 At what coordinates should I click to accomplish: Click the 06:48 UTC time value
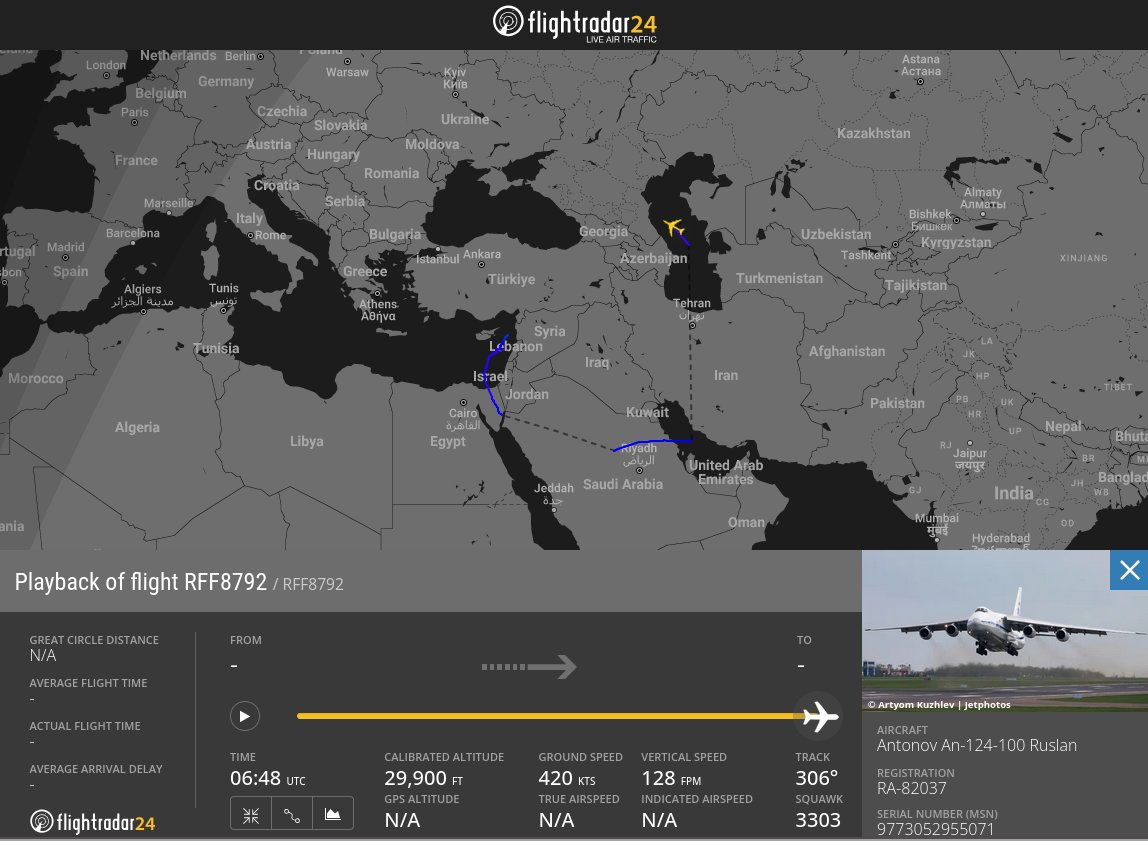coord(267,778)
